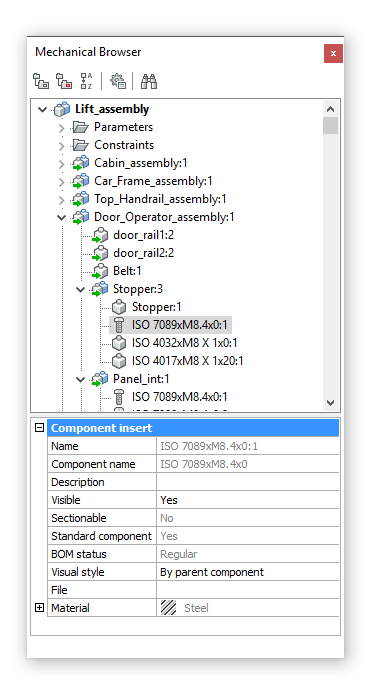Image resolution: width=370 pixels, height=692 pixels.
Task: Expand the Parameters folder
Action: [x=61, y=128]
